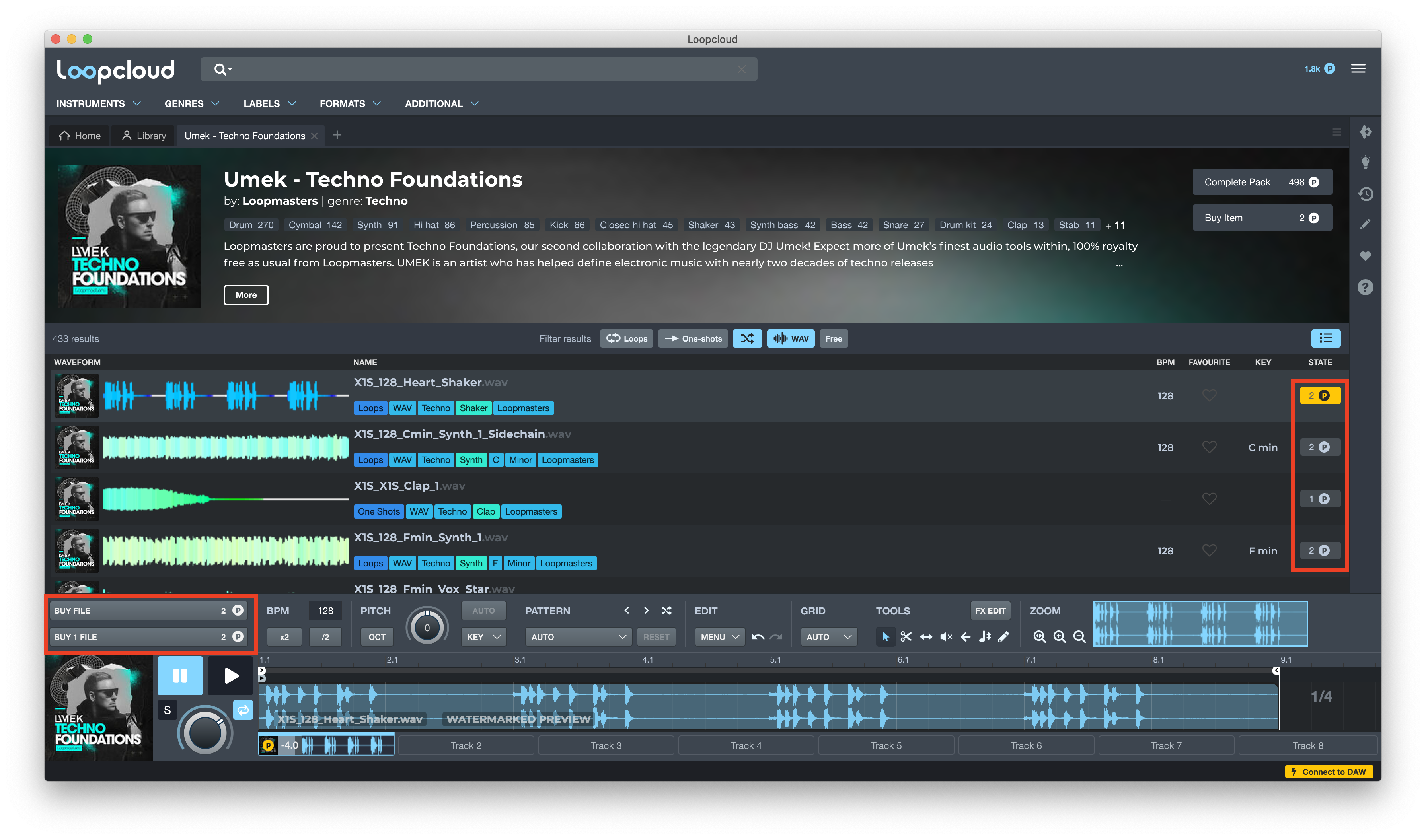Toggle the One-shots filter
Screen dimensions: 1426x840
(692, 338)
